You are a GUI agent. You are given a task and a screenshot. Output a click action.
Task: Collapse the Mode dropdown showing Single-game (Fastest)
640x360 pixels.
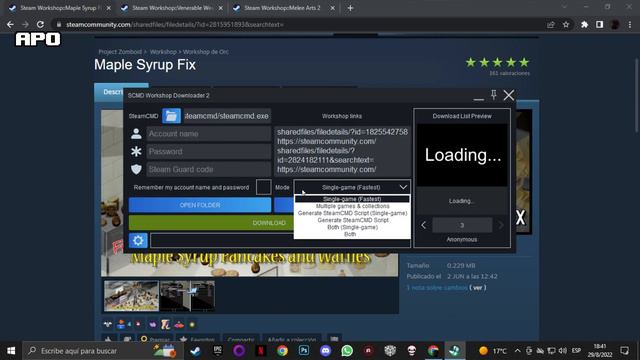pyautogui.click(x=352, y=187)
